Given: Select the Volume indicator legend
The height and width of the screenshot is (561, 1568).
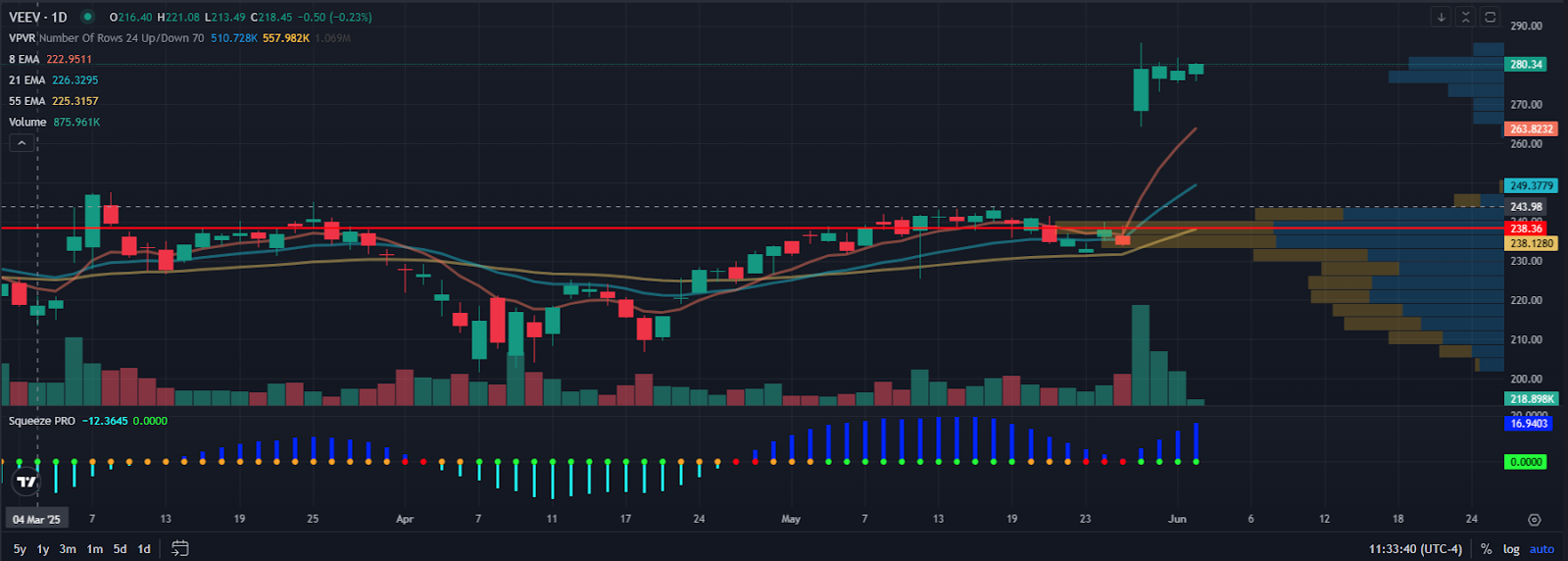Looking at the screenshot, I should click(27, 123).
